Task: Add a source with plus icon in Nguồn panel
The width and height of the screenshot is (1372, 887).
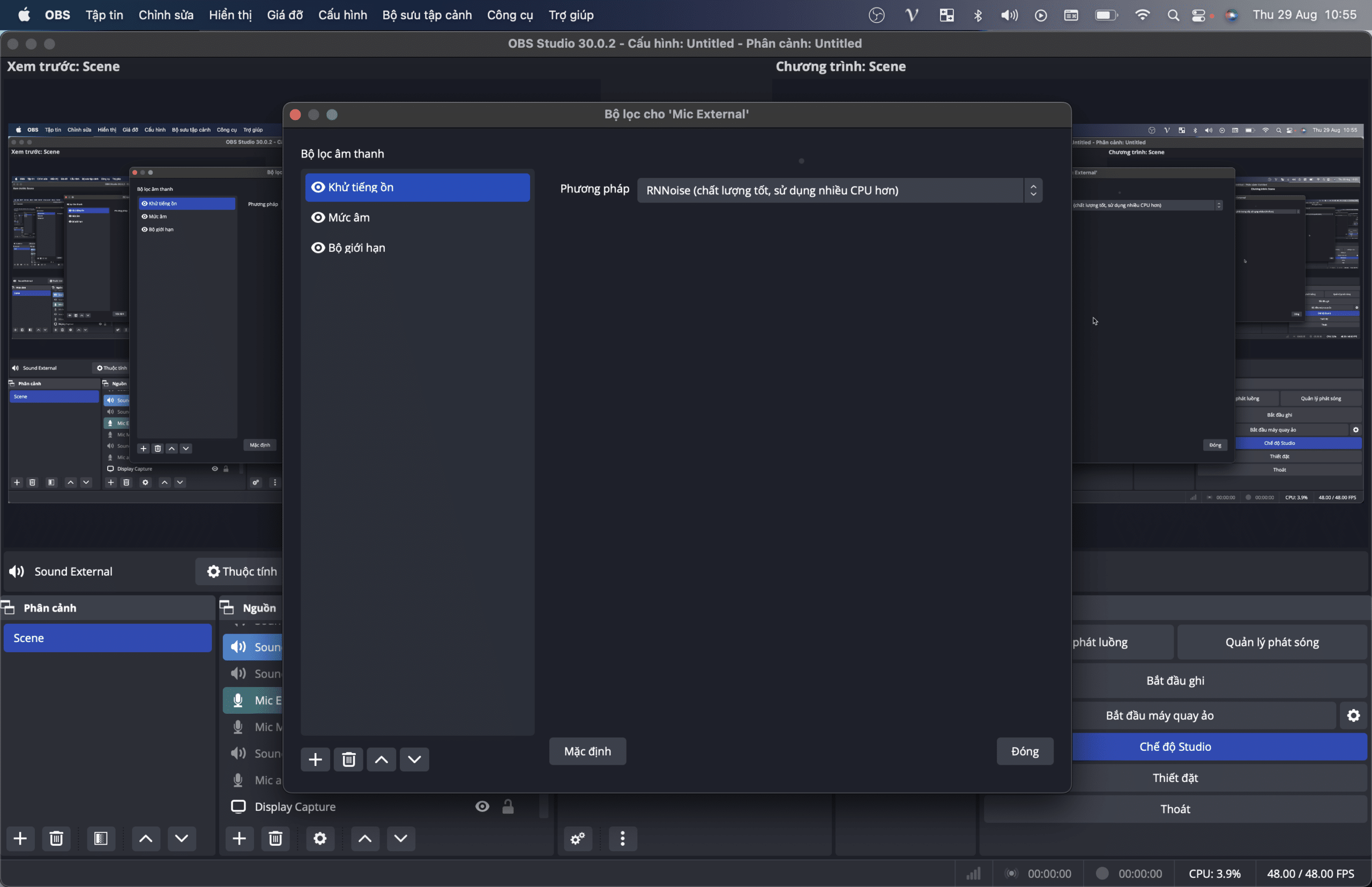Action: coord(239,838)
